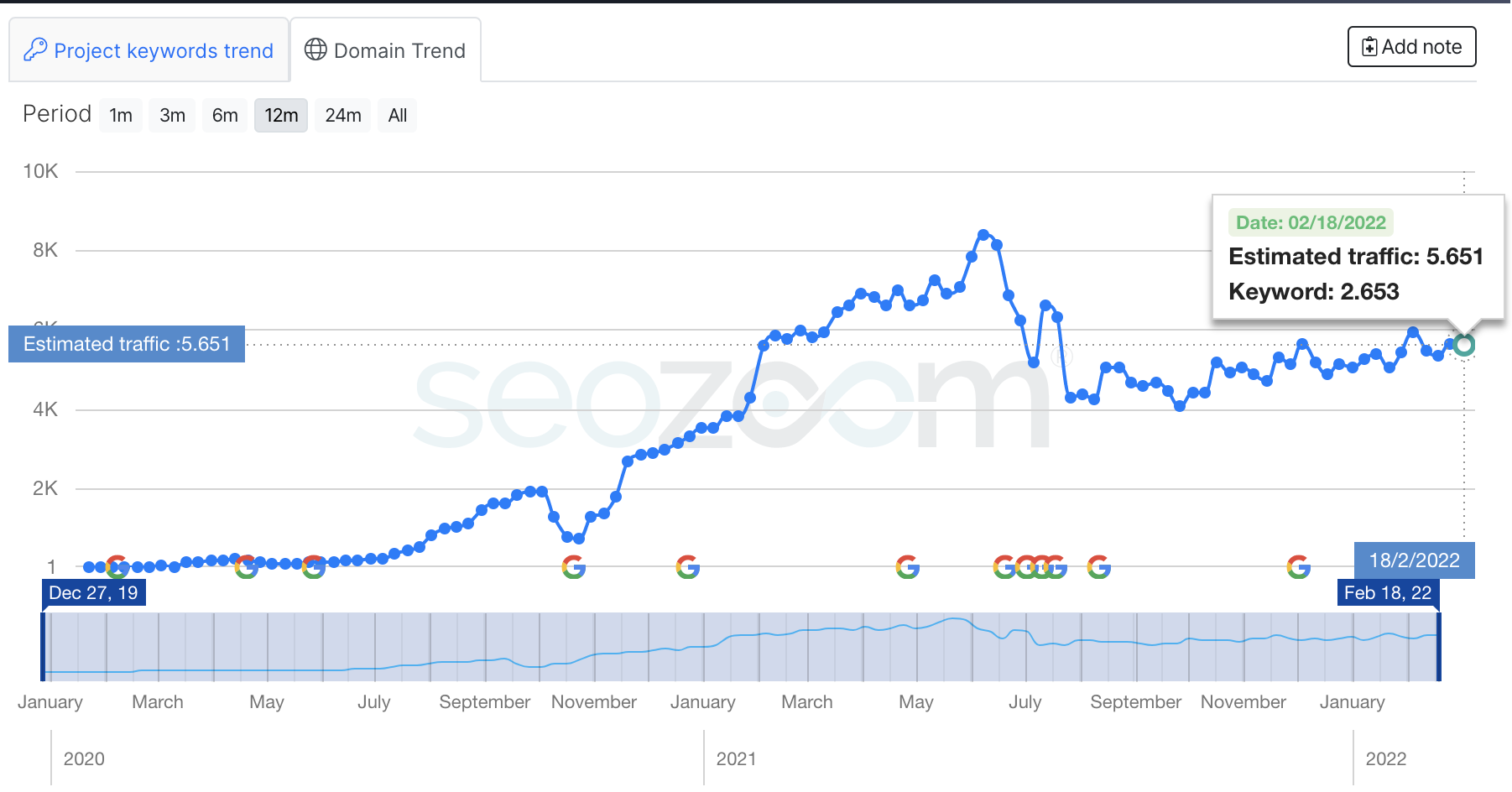Viewport: 1512px width, 792px height.
Task: Switch period to 24m
Action: (343, 116)
